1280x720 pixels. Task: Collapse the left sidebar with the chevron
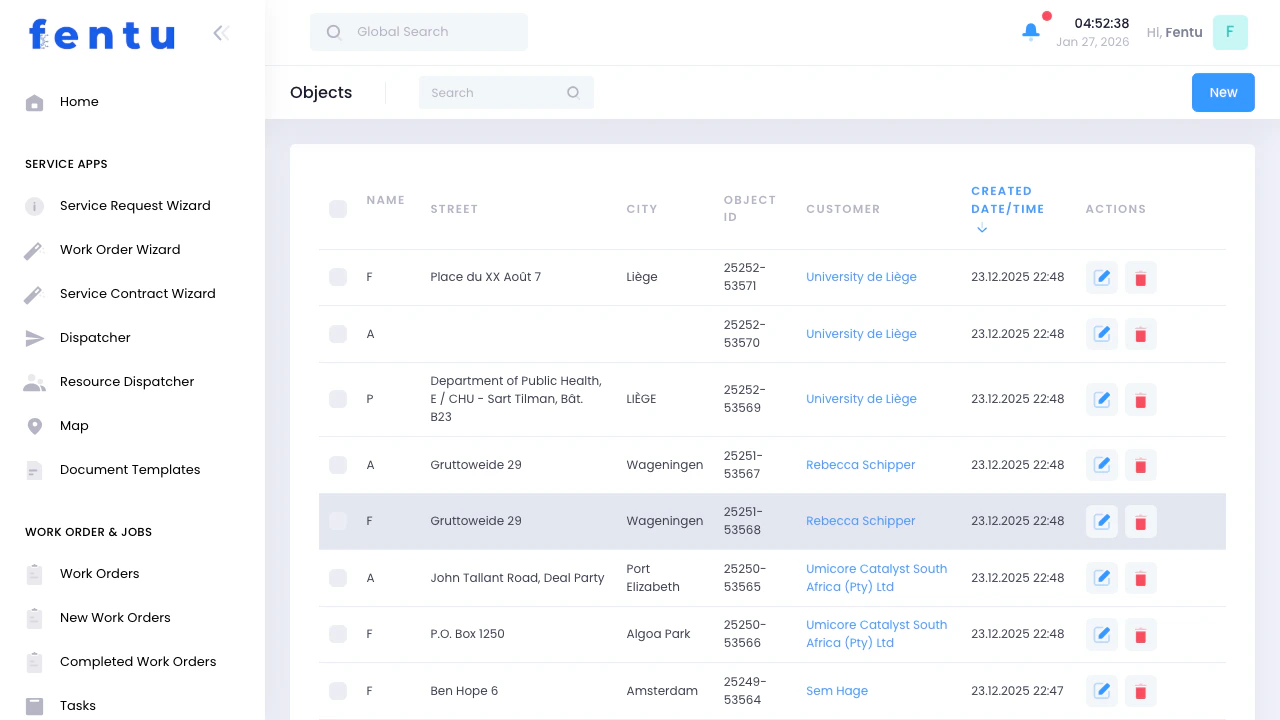tap(220, 32)
